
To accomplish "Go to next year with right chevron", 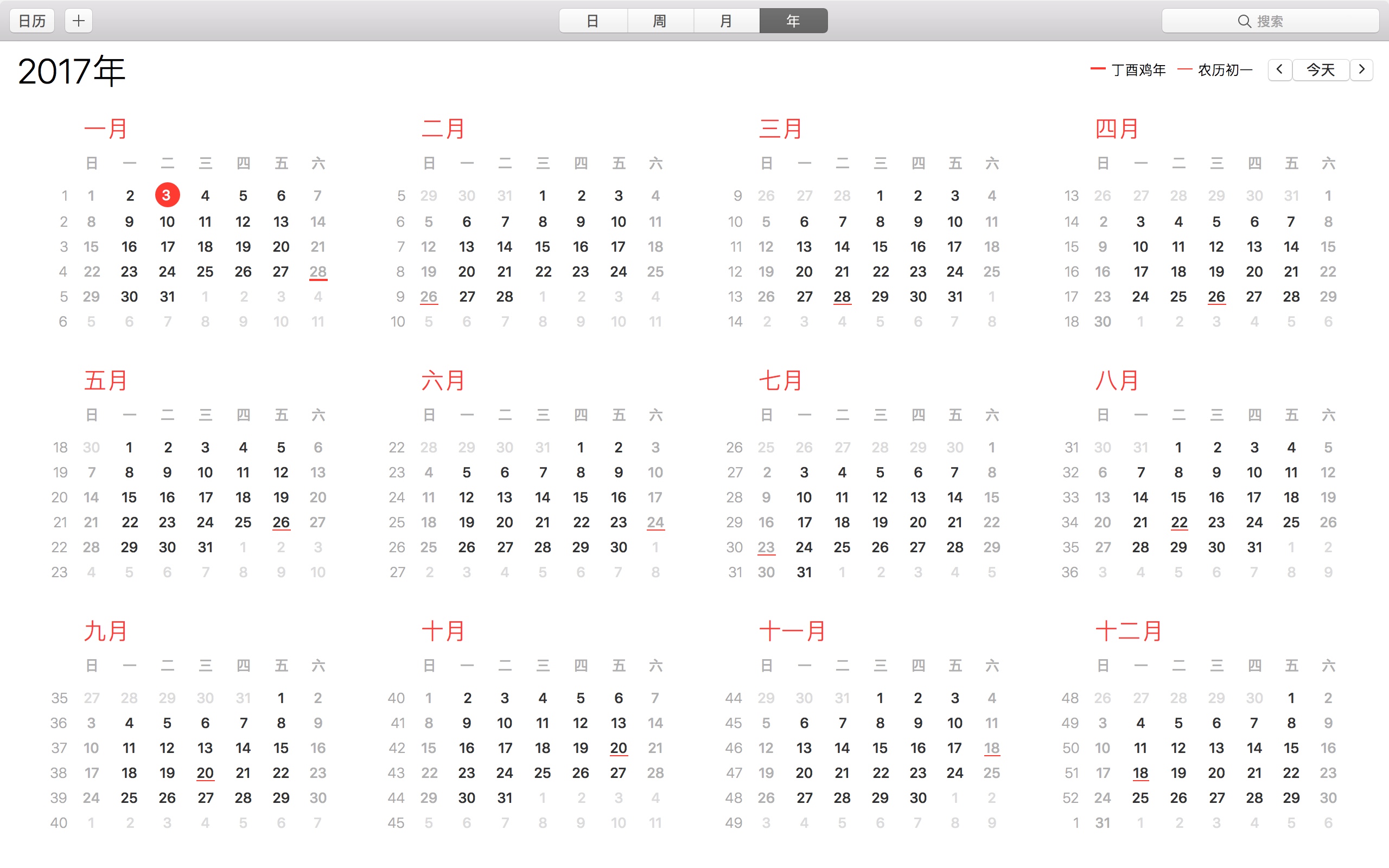I will click(x=1361, y=69).
